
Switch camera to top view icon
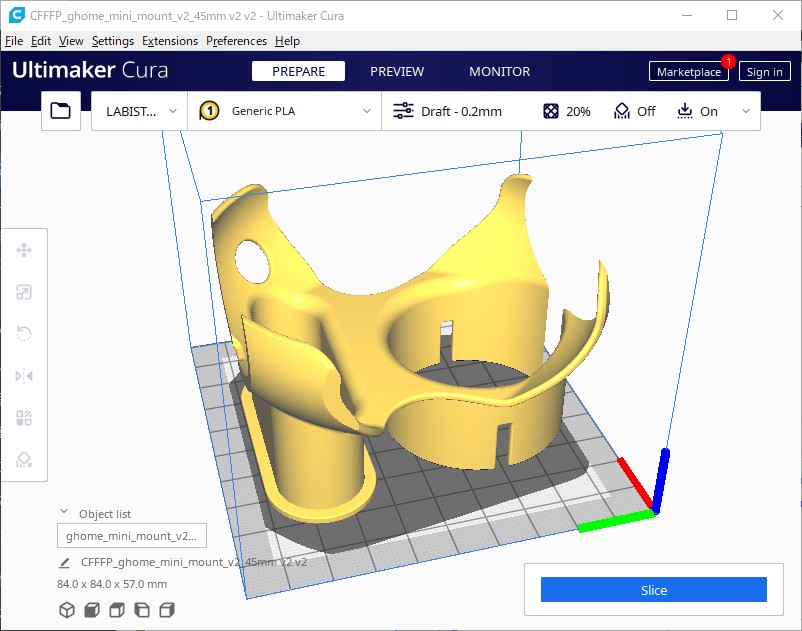pos(116,609)
